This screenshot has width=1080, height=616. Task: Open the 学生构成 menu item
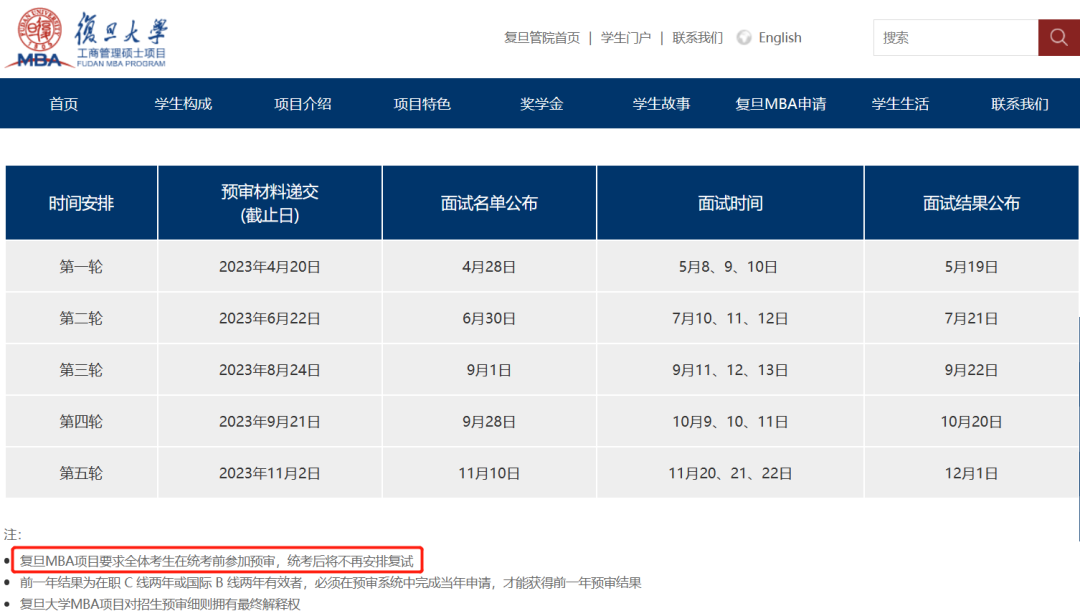tap(183, 104)
